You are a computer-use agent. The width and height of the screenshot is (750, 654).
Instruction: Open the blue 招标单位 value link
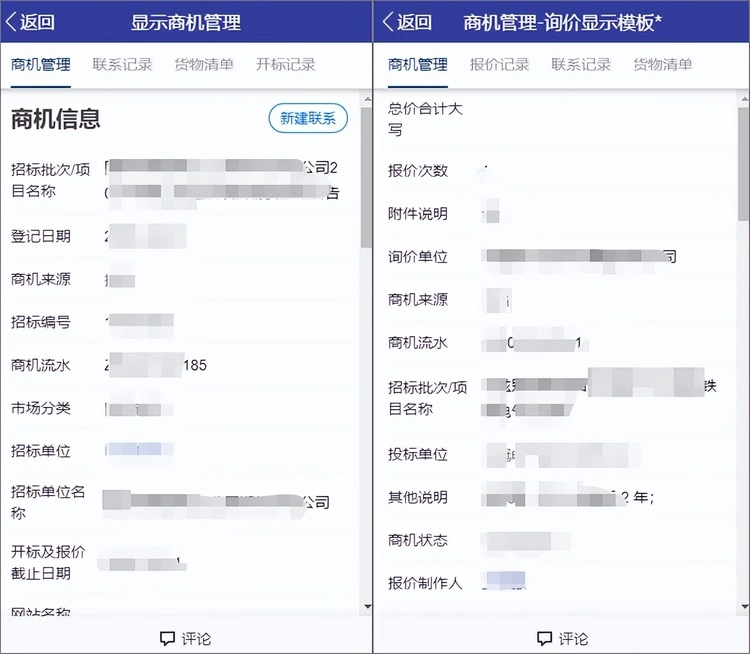pos(140,451)
